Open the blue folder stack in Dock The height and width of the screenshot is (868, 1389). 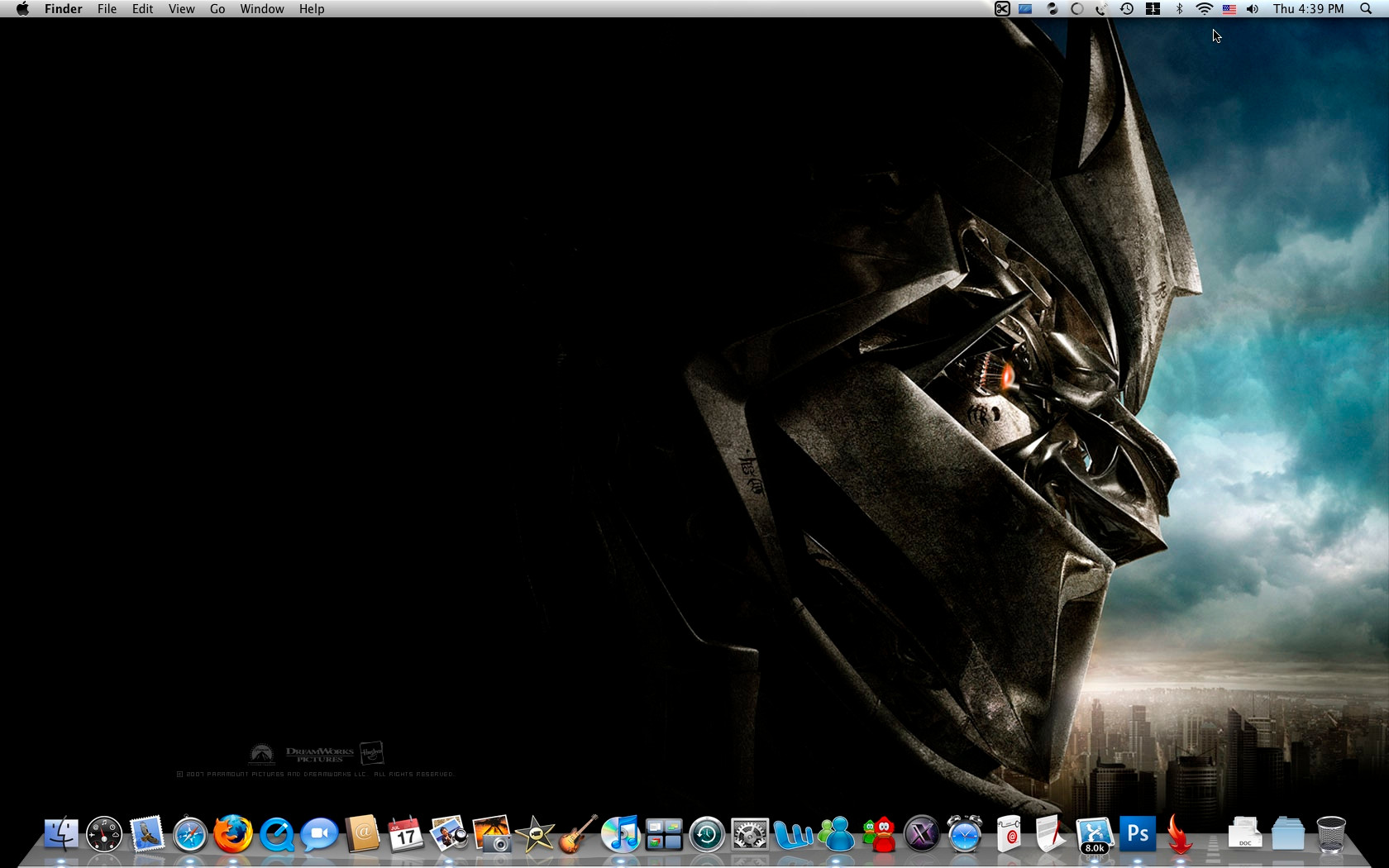pos(1288,834)
